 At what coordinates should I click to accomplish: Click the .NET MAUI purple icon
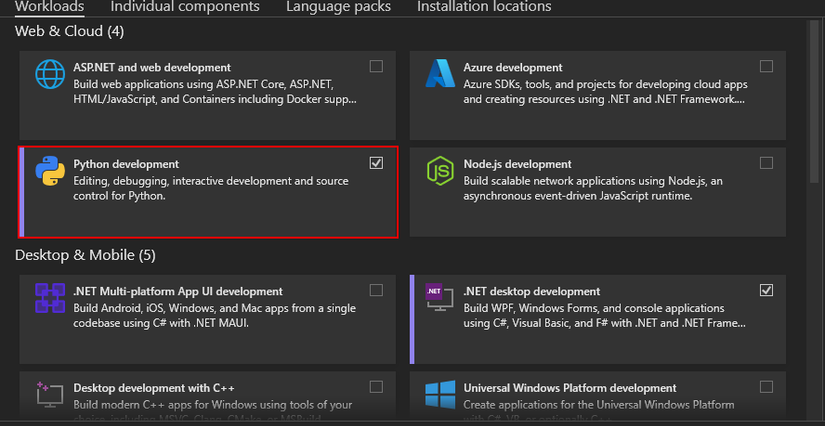50,298
